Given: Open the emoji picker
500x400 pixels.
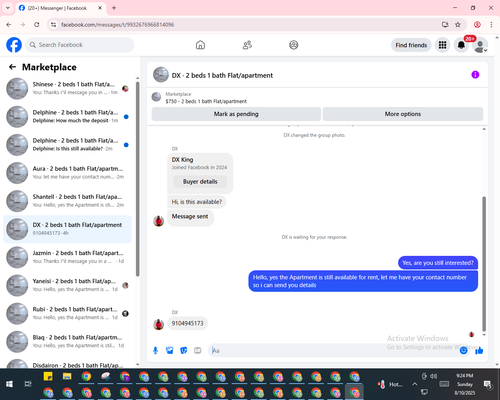Looking at the screenshot, I should (463, 350).
